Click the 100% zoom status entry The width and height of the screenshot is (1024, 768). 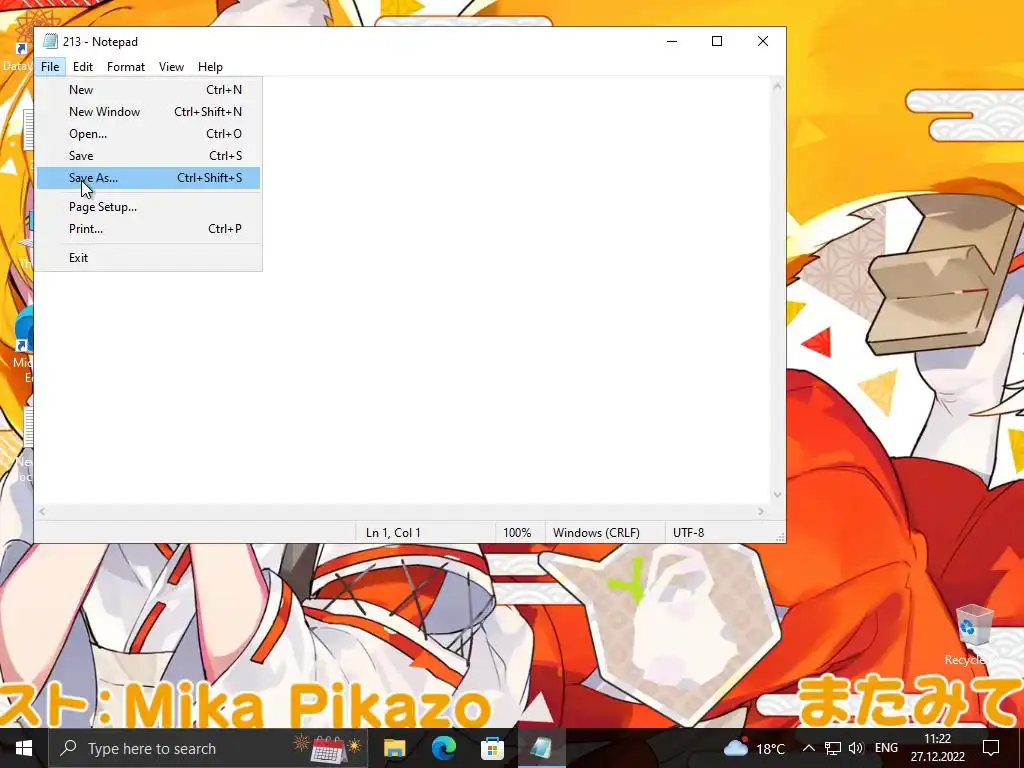(x=517, y=533)
